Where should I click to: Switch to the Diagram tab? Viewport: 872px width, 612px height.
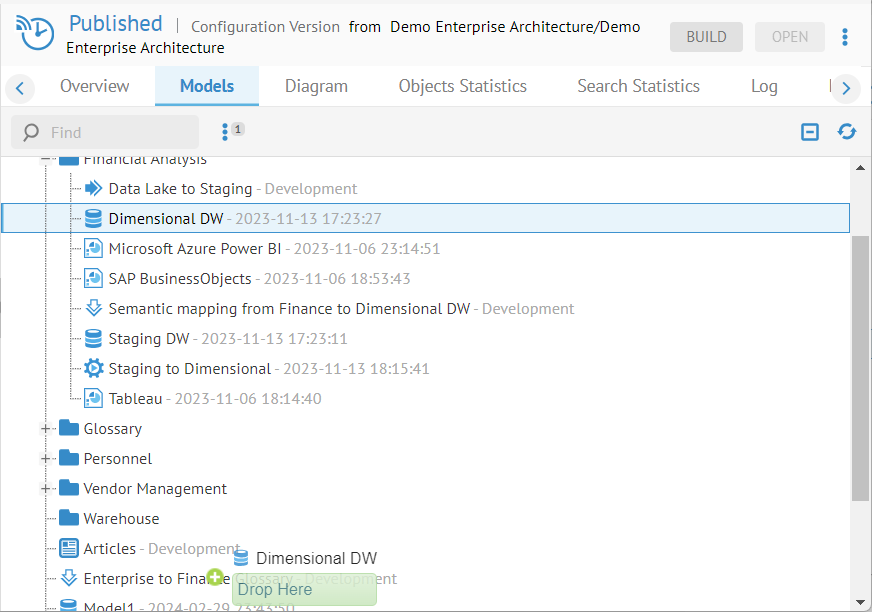click(x=316, y=86)
